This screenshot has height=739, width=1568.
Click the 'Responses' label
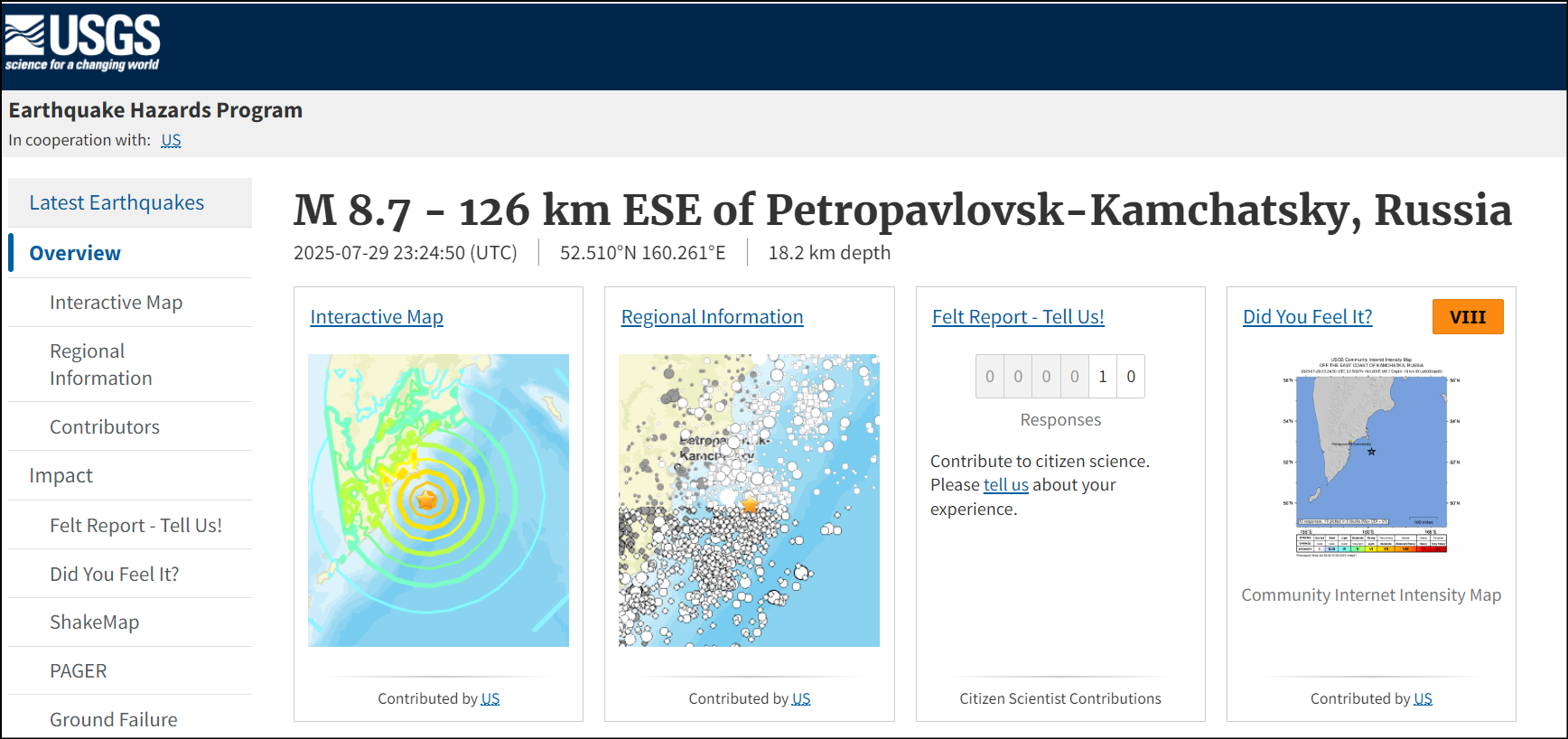[1060, 420]
